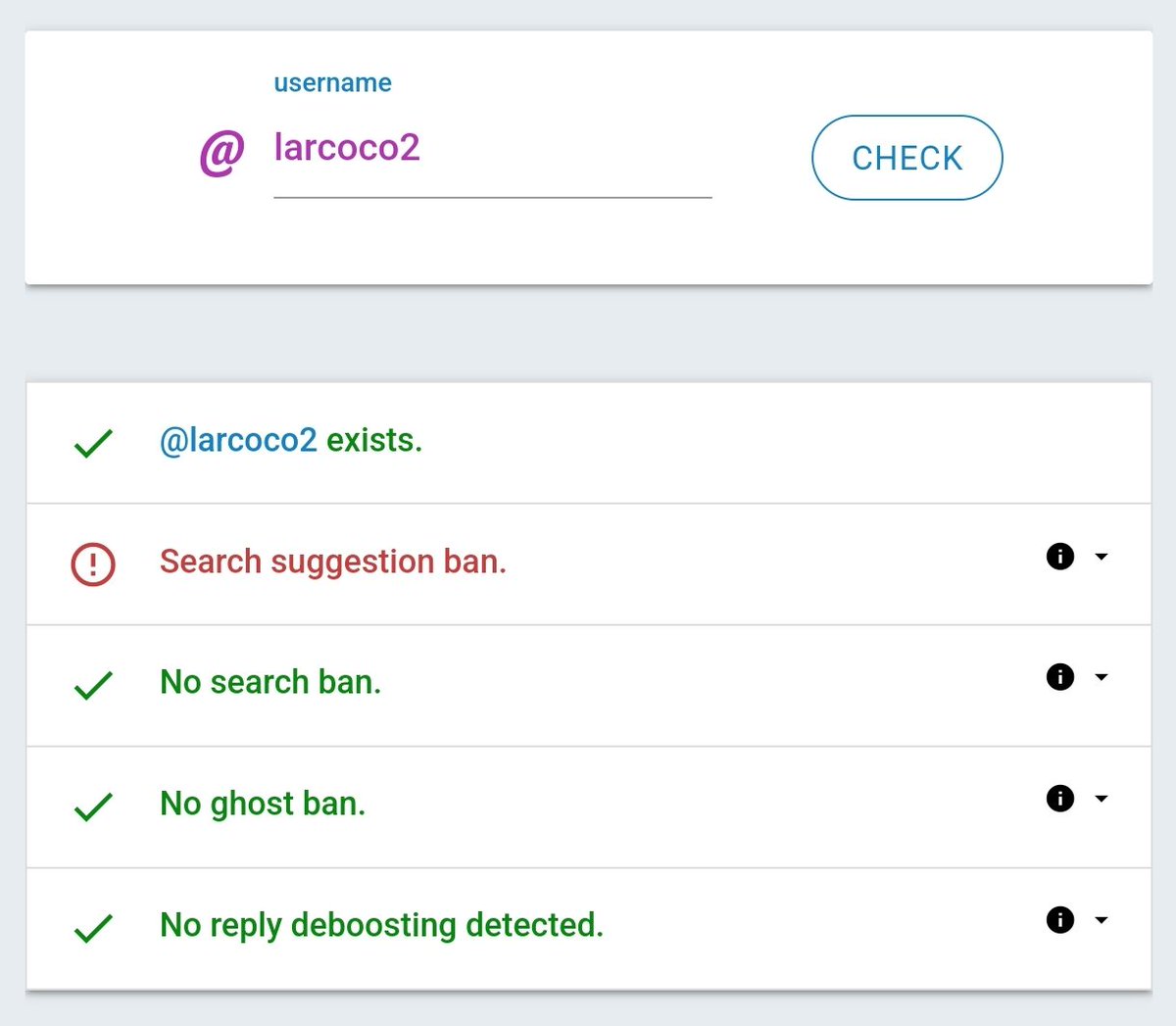Click the 'No search ban.' text

pos(270,682)
